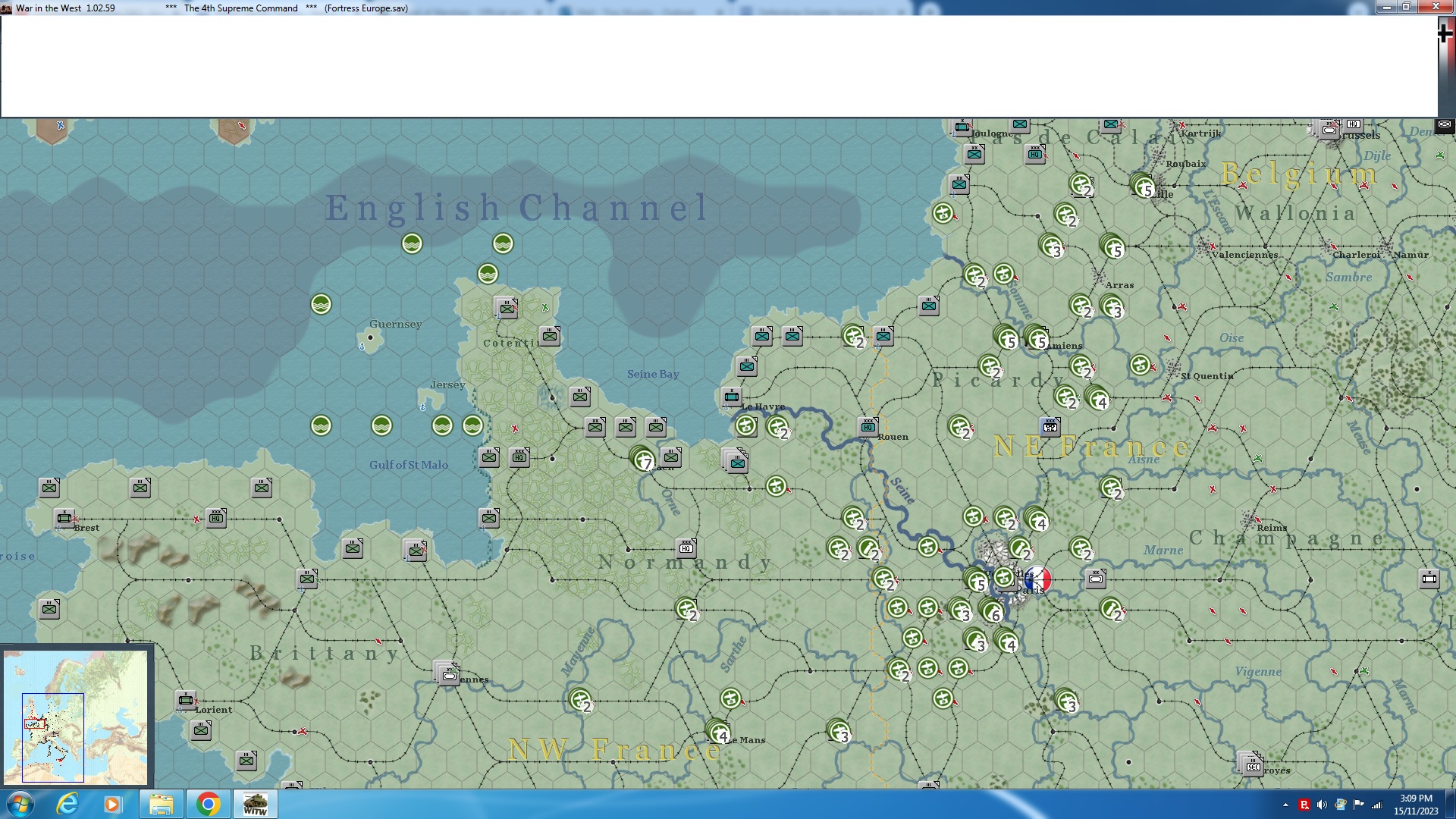Viewport: 1456px width, 819px height.
Task: Select the HQ counter in central Normandy
Action: point(686,548)
